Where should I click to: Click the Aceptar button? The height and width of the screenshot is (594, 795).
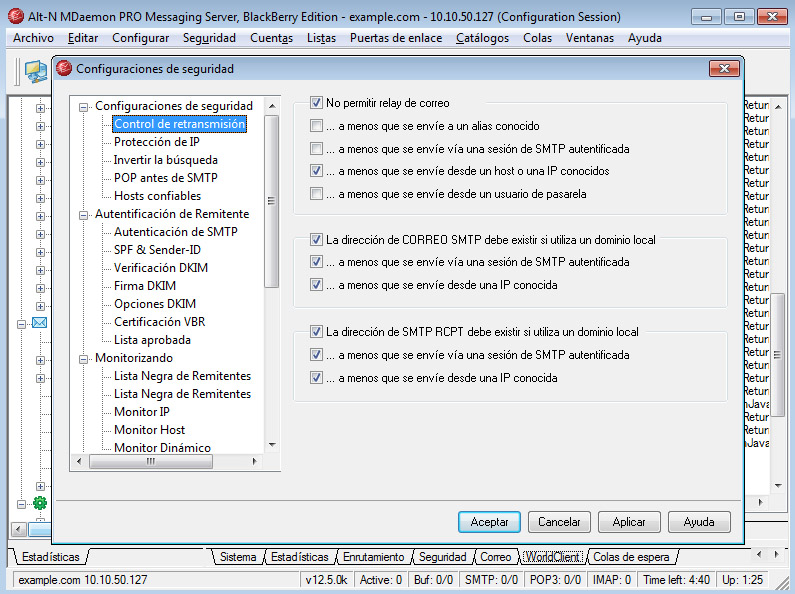click(x=489, y=522)
